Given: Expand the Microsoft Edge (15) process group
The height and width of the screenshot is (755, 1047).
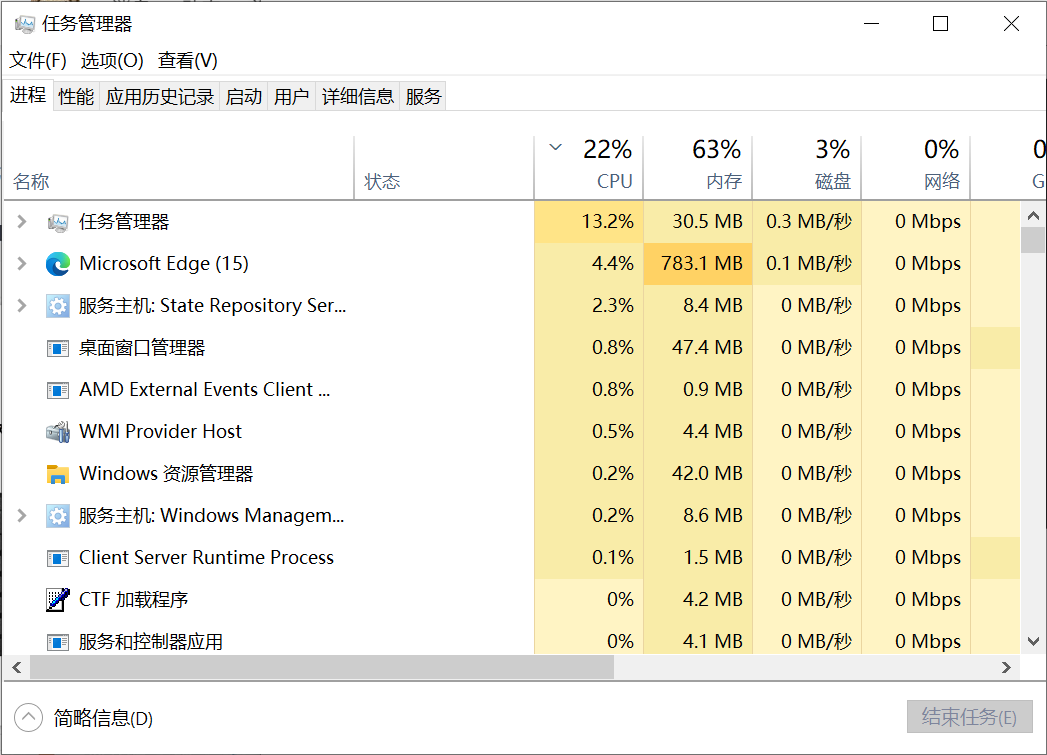Looking at the screenshot, I should [x=22, y=264].
